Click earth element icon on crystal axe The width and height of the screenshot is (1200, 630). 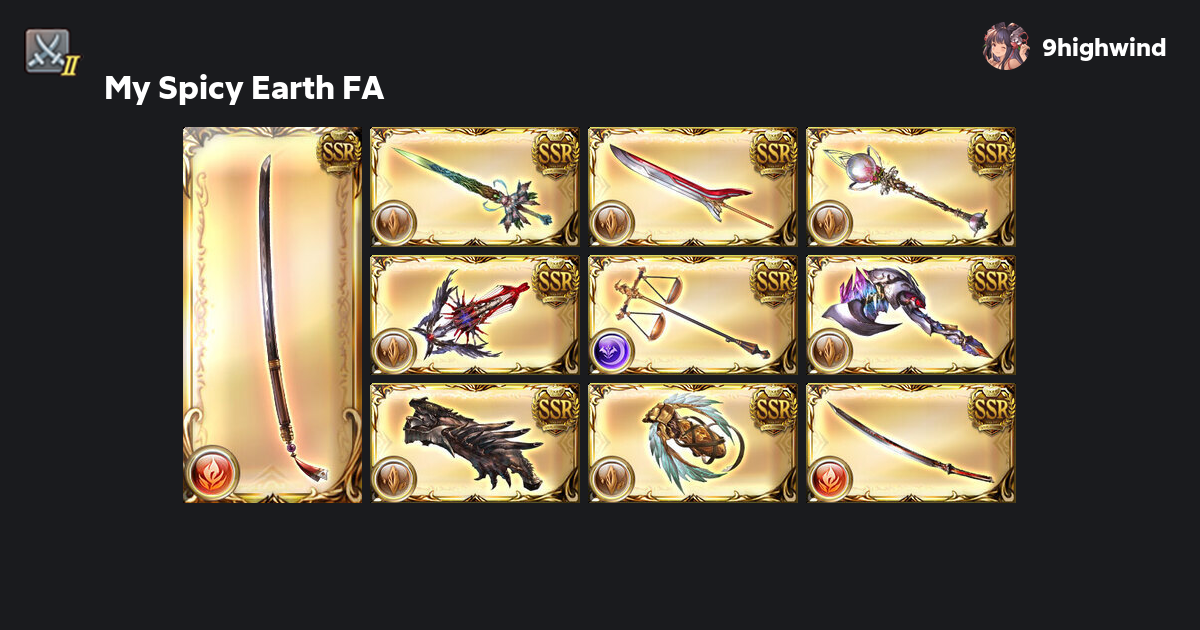pos(830,351)
